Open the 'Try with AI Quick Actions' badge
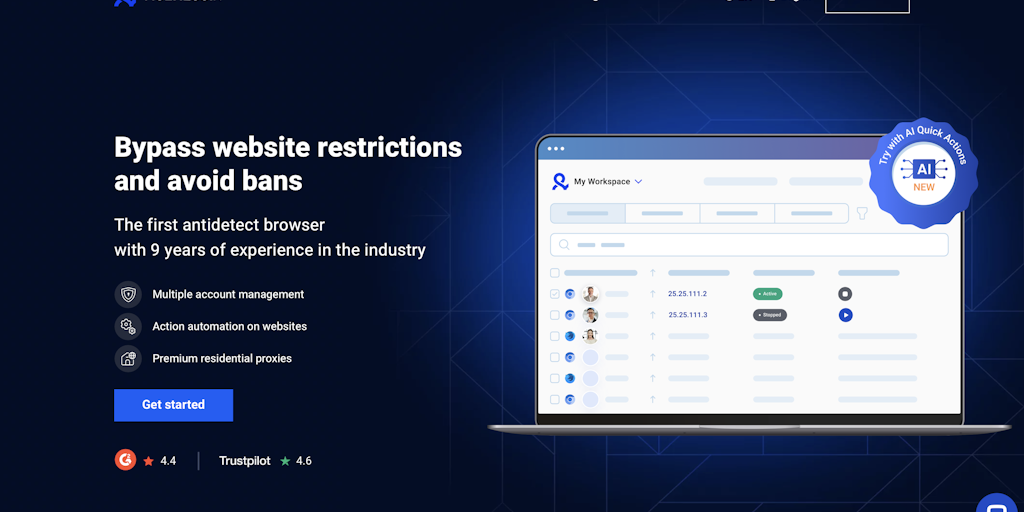Screen dimensions: 1024x512 coord(923,173)
